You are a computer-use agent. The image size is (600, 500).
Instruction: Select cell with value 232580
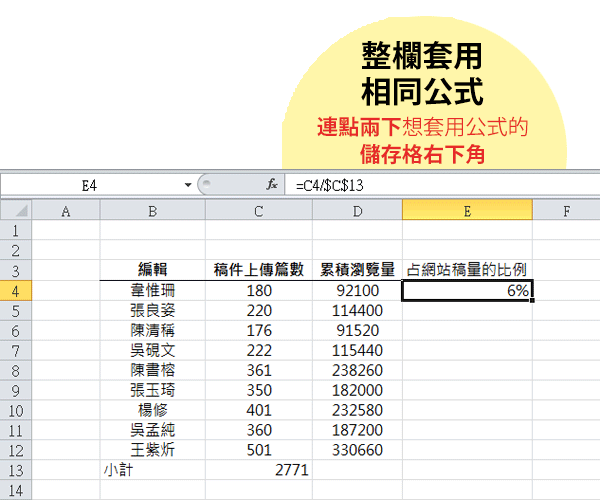[x=357, y=410]
